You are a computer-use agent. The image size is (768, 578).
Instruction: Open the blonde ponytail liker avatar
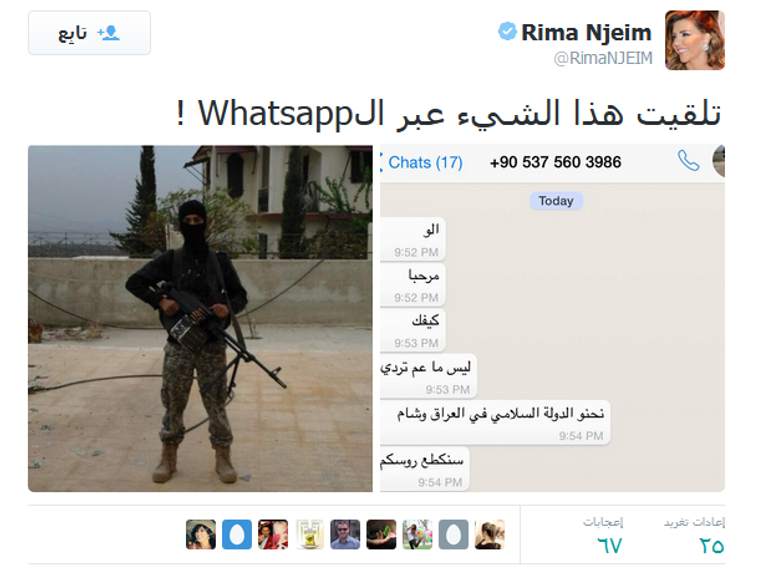click(x=489, y=534)
